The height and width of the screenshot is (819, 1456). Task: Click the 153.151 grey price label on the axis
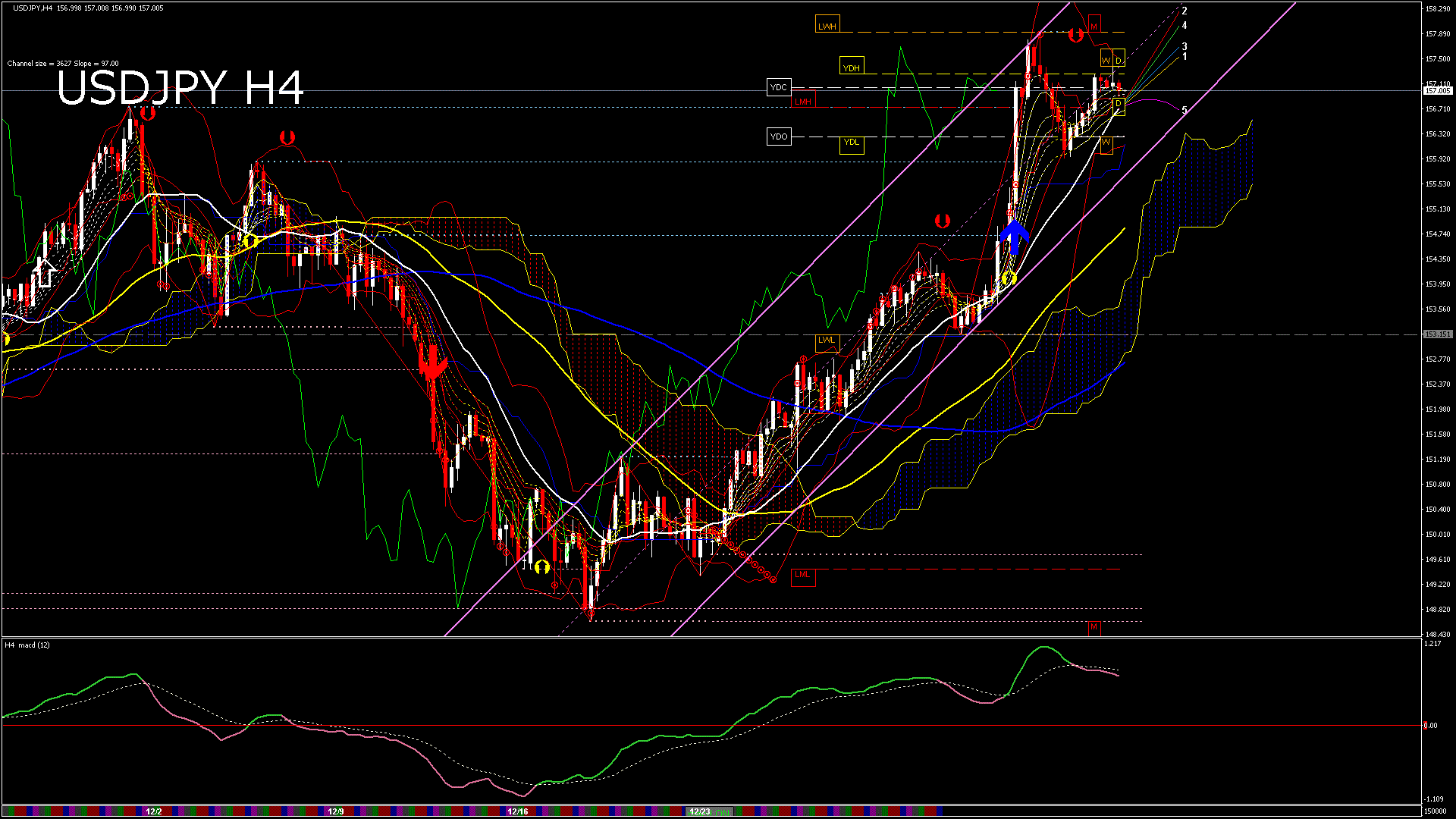pyautogui.click(x=1438, y=334)
